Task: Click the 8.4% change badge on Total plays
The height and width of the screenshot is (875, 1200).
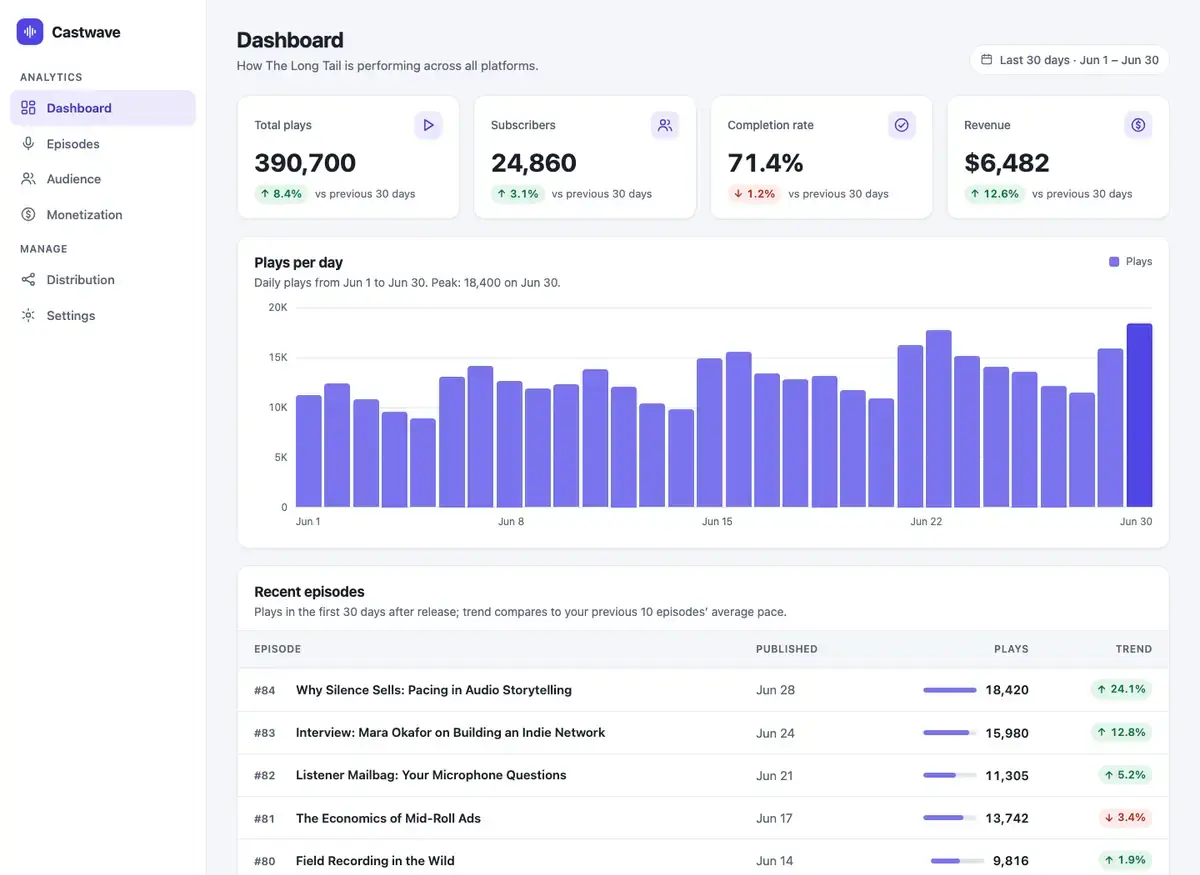Action: tap(281, 194)
